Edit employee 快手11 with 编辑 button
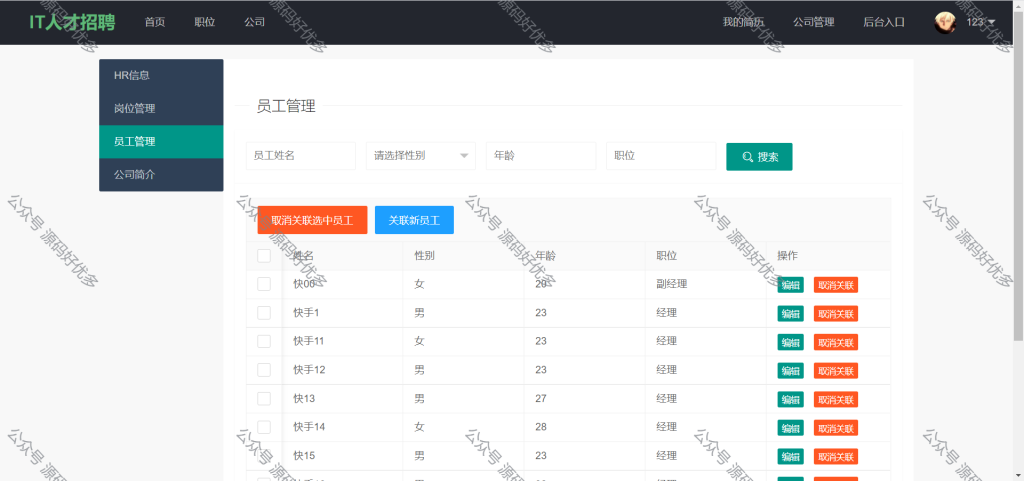Screen dimensions: 1024x481 click(x=790, y=342)
